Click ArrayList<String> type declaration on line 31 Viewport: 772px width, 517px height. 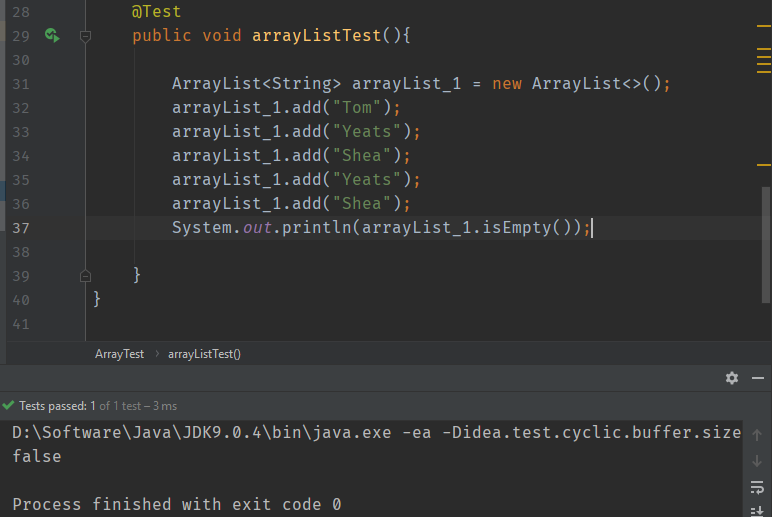[x=256, y=84]
